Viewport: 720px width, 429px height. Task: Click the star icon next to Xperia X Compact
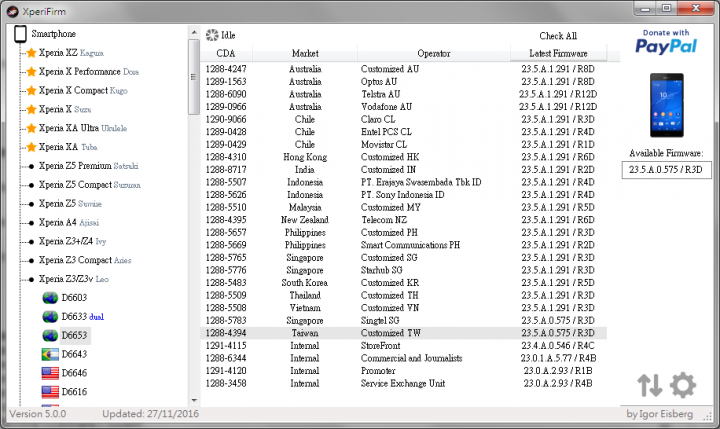point(31,90)
